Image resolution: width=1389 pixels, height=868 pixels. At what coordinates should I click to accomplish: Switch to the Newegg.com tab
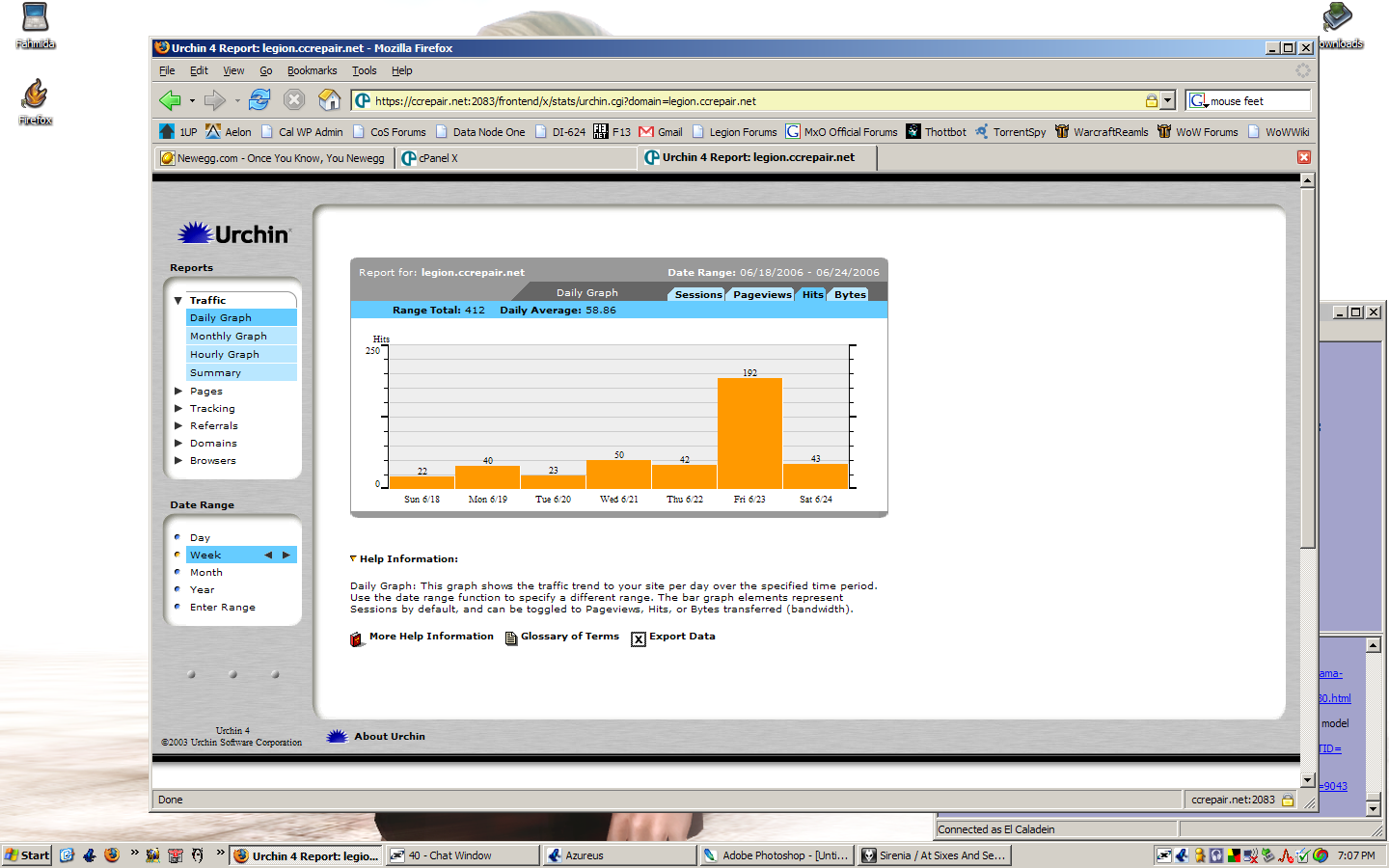tap(274, 158)
